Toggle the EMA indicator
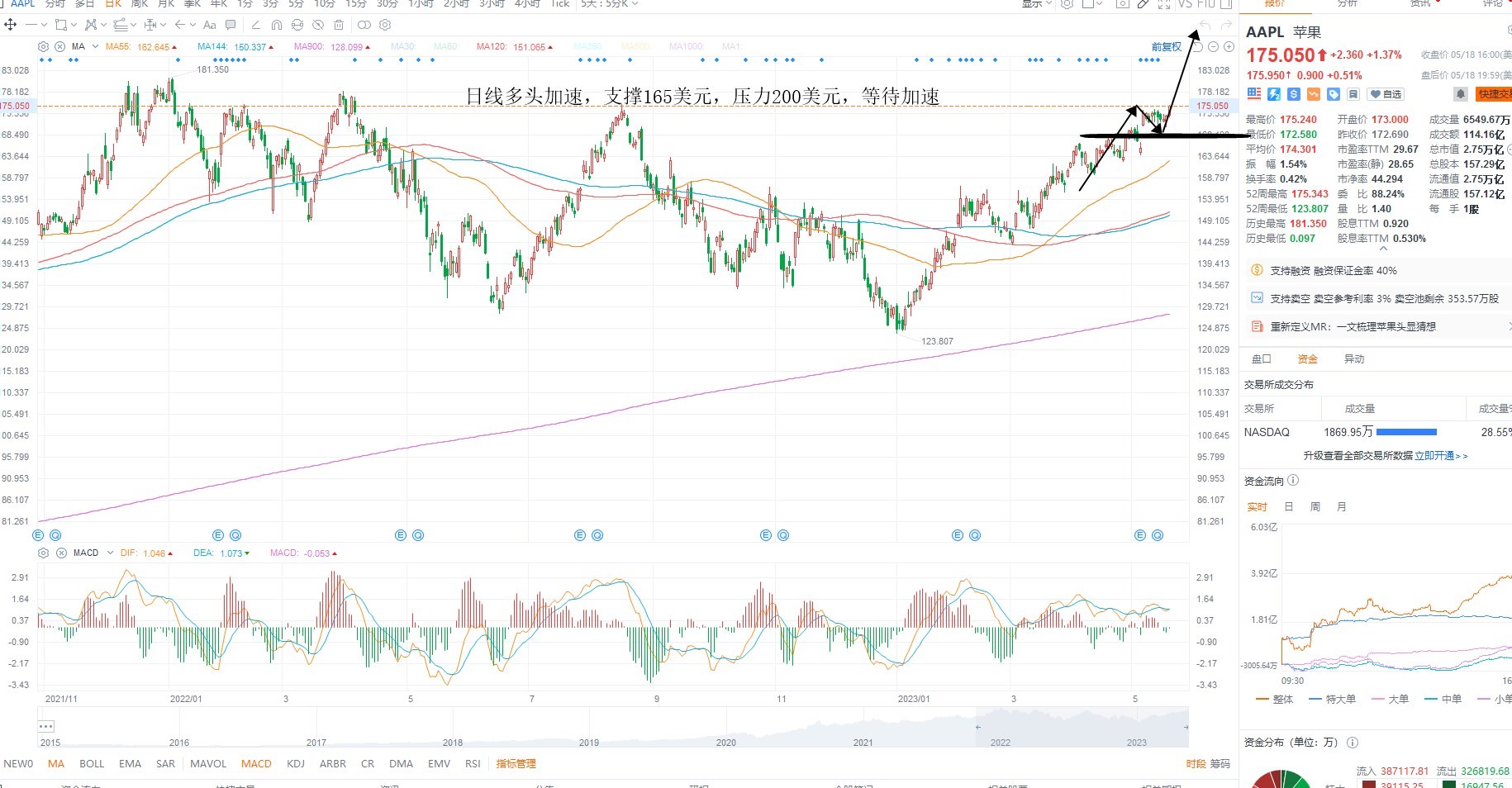Image resolution: width=1512 pixels, height=788 pixels. 130,764
